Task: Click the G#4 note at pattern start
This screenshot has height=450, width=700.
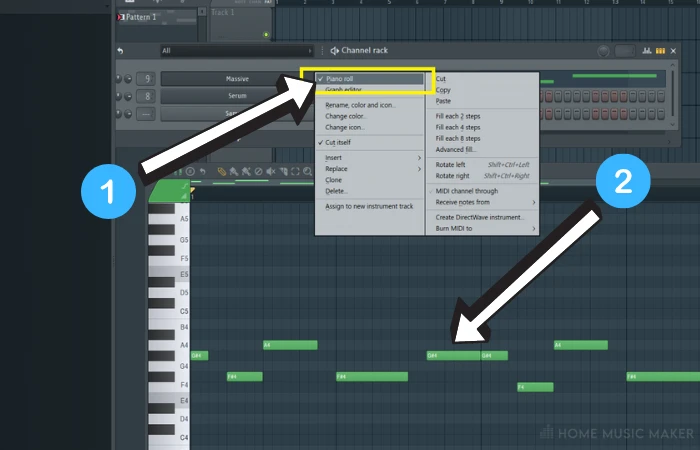Action: 200,356
